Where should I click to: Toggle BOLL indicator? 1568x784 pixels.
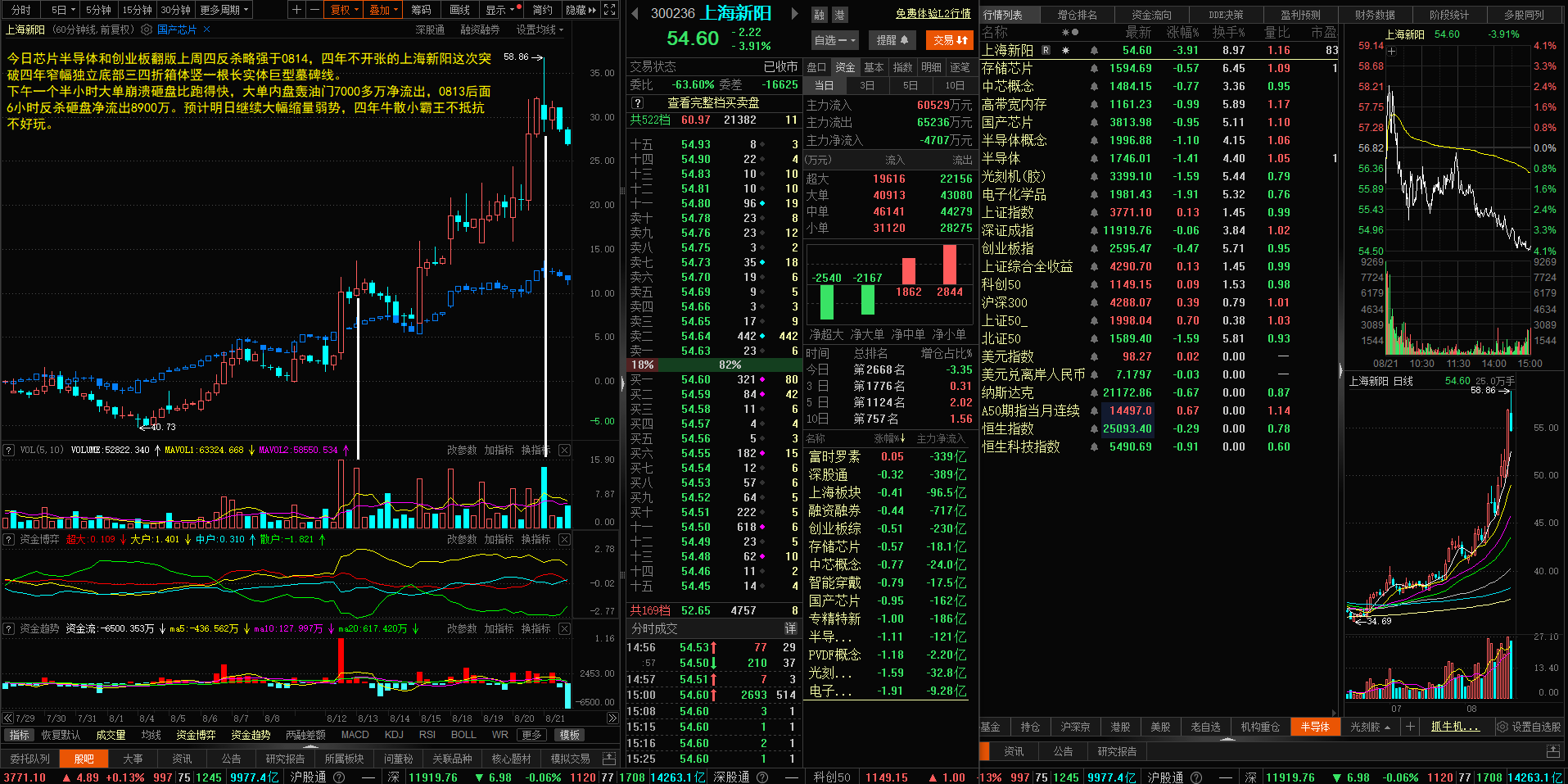click(463, 735)
